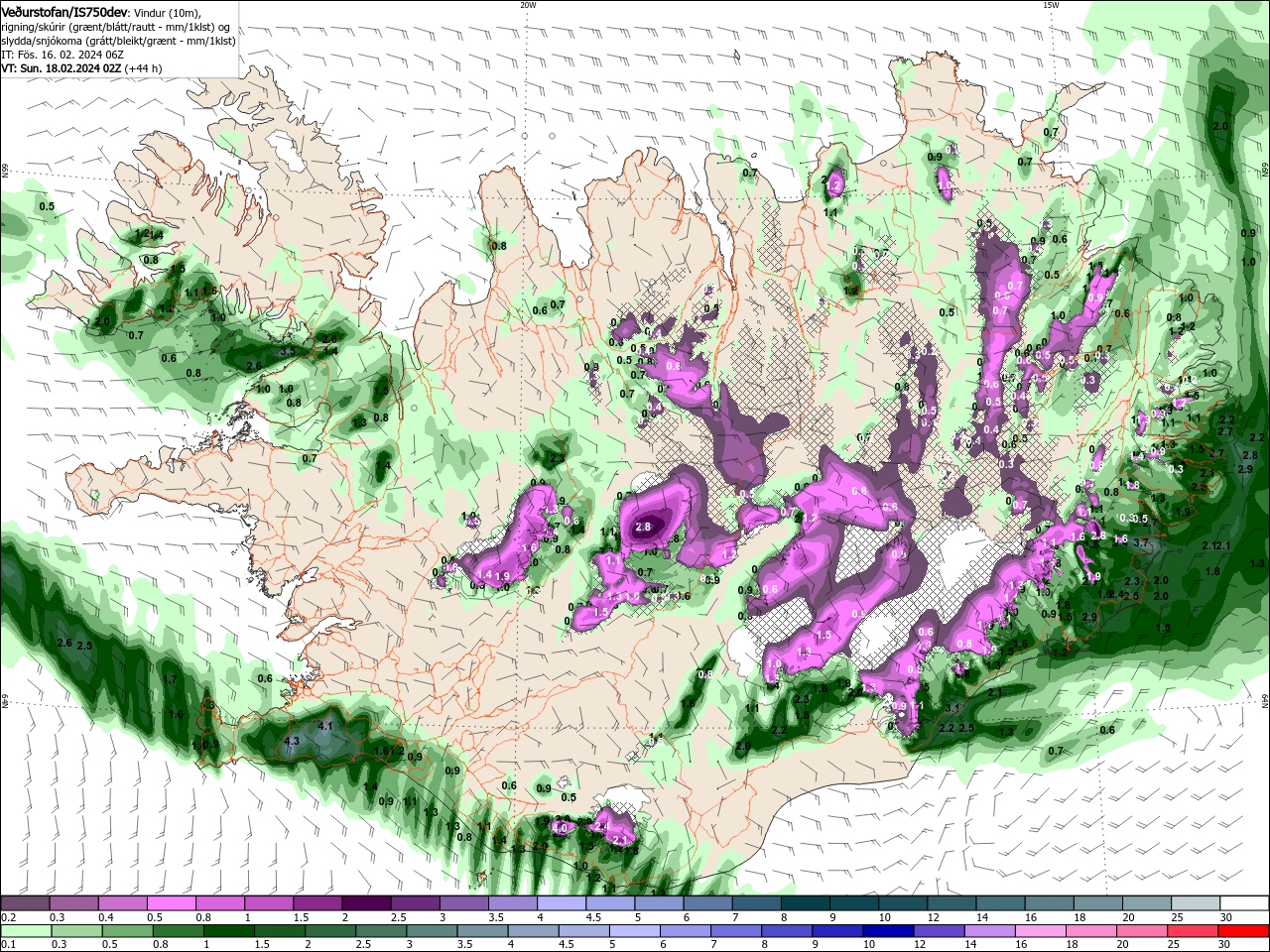Click the 'Veðurstofan/IS750dev' title text
This screenshot has height=952, width=1270.
click(x=64, y=12)
